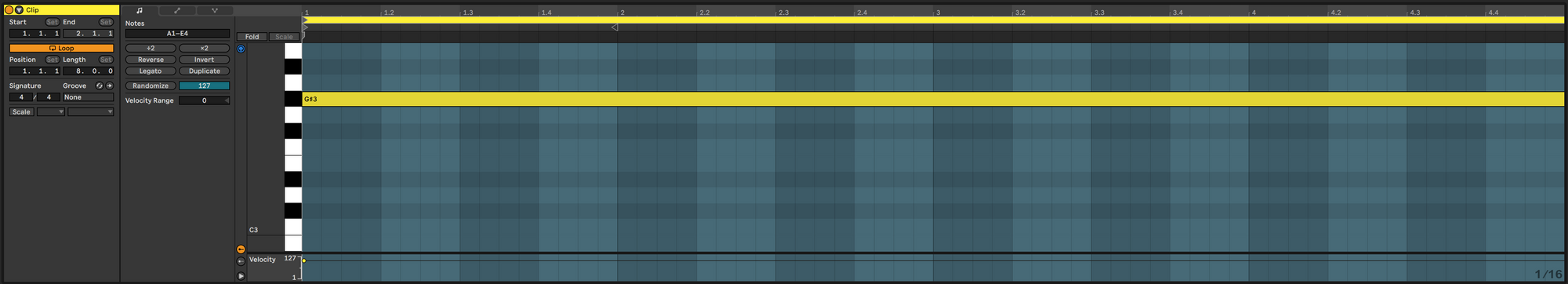Toggle the clip Scale button in Clip panel
The image size is (1568, 284).
21,112
